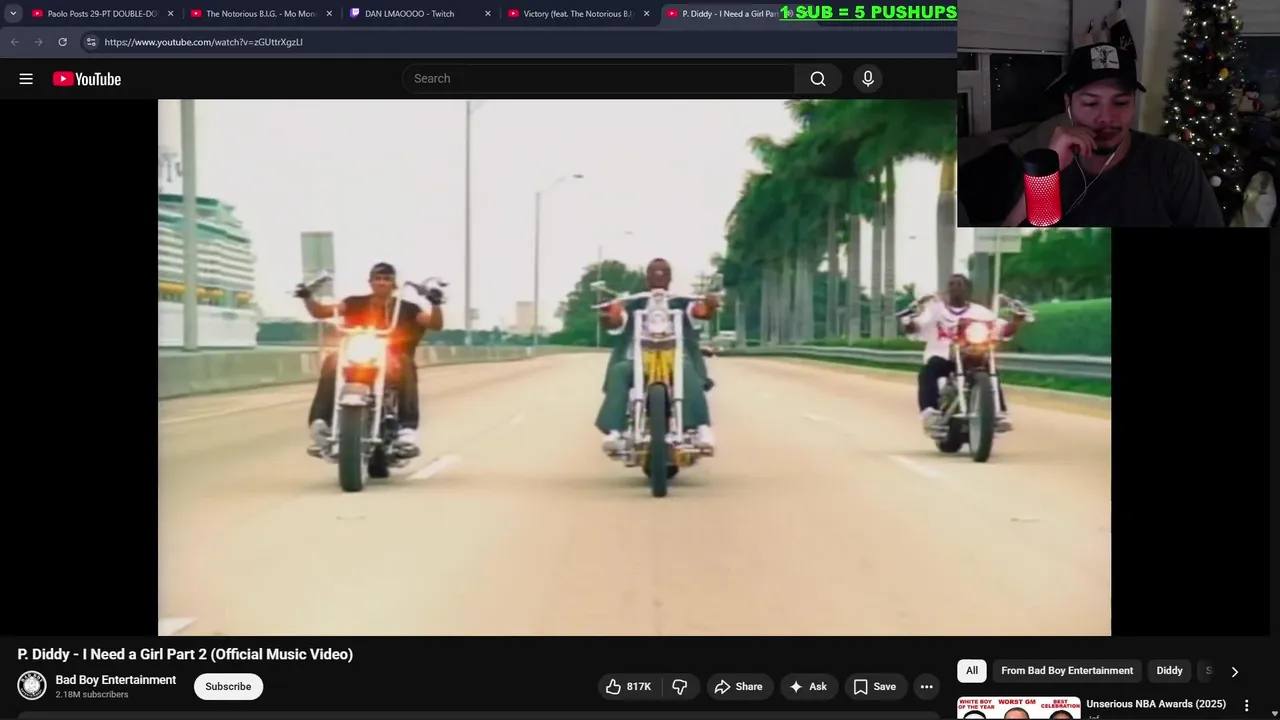Viewport: 1280px width, 720px height.
Task: Select the Diddy filter chip
Action: (x=1170, y=671)
